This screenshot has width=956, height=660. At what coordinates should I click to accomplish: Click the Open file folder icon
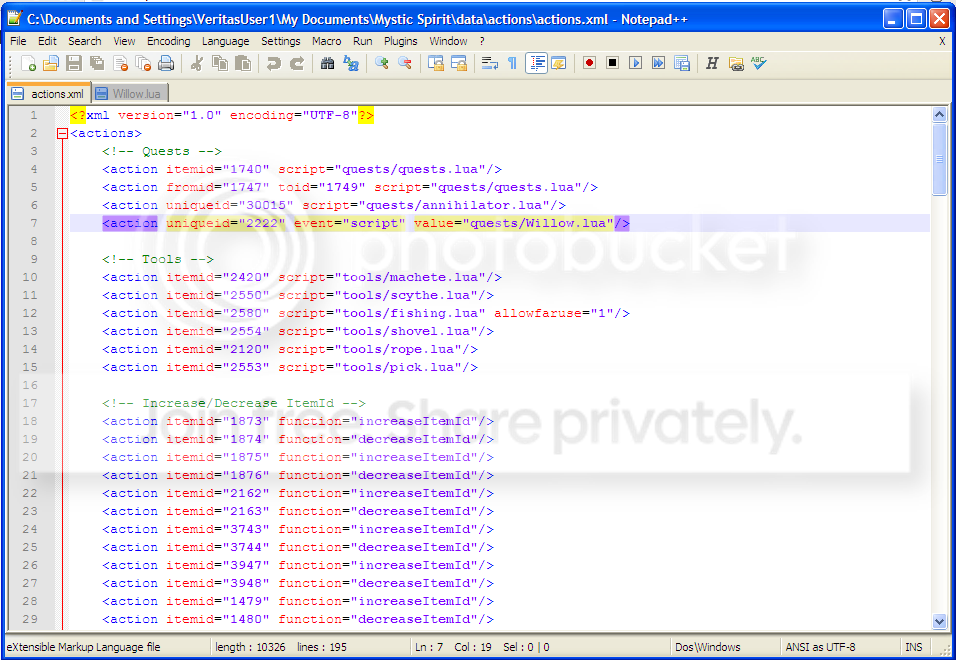tap(51, 63)
